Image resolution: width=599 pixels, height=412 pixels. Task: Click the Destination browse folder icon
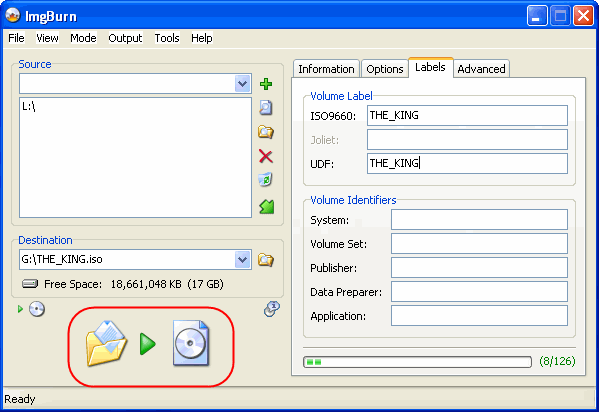click(x=266, y=260)
